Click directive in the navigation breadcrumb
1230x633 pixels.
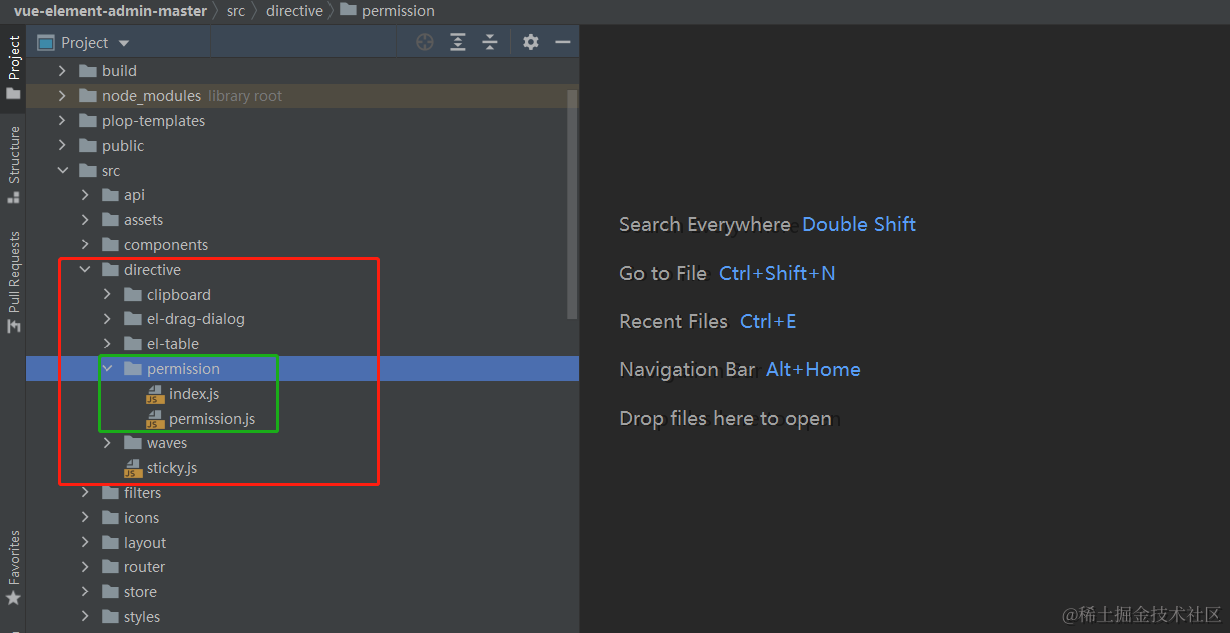(294, 11)
